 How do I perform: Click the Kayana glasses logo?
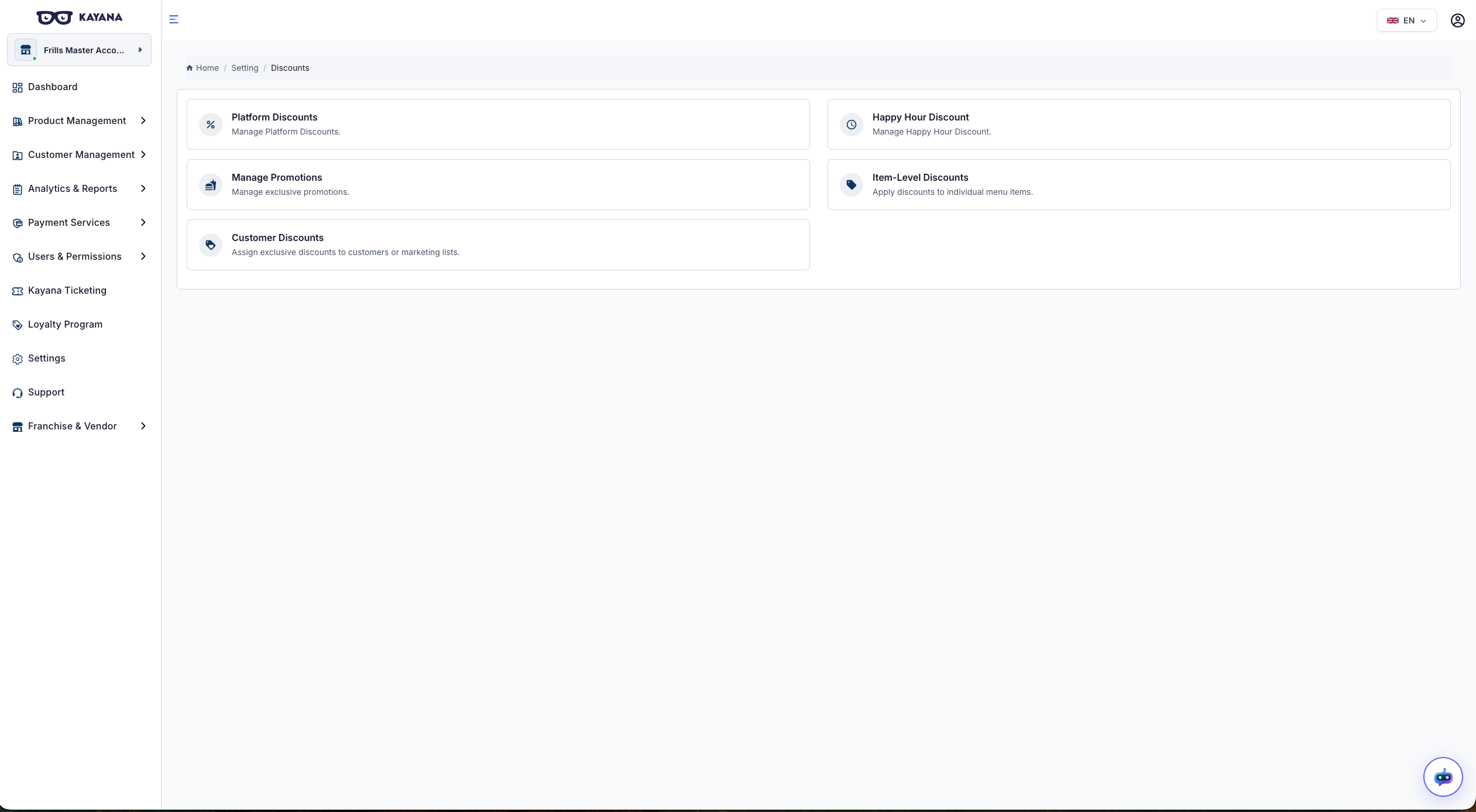tap(54, 18)
